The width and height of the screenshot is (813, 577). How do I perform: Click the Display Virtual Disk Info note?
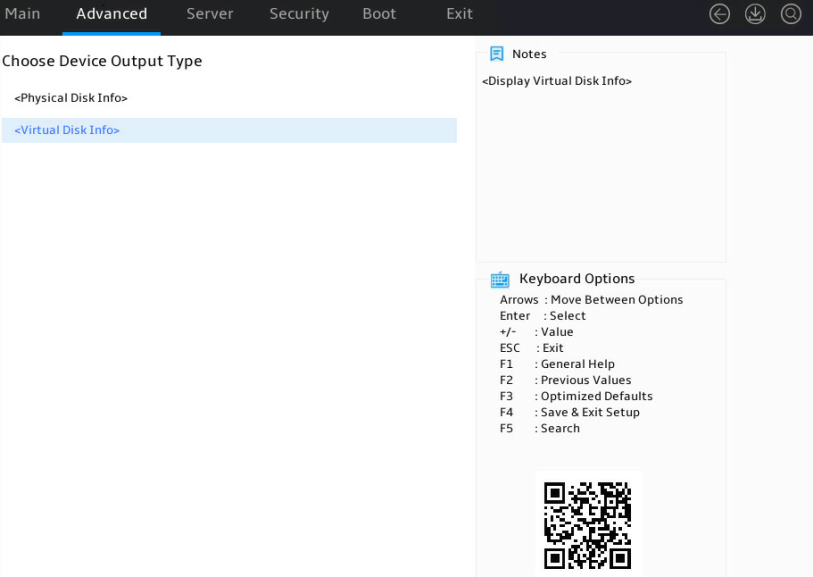557,81
